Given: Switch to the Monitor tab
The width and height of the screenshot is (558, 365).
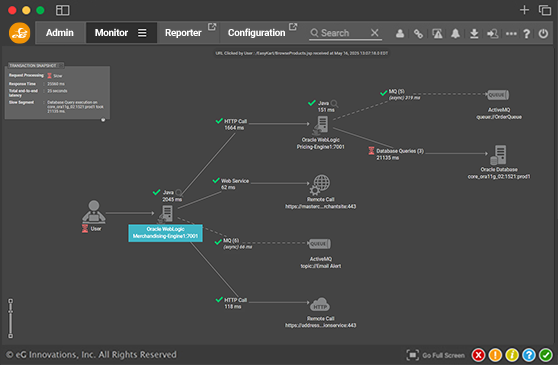Looking at the screenshot, I should tap(111, 33).
